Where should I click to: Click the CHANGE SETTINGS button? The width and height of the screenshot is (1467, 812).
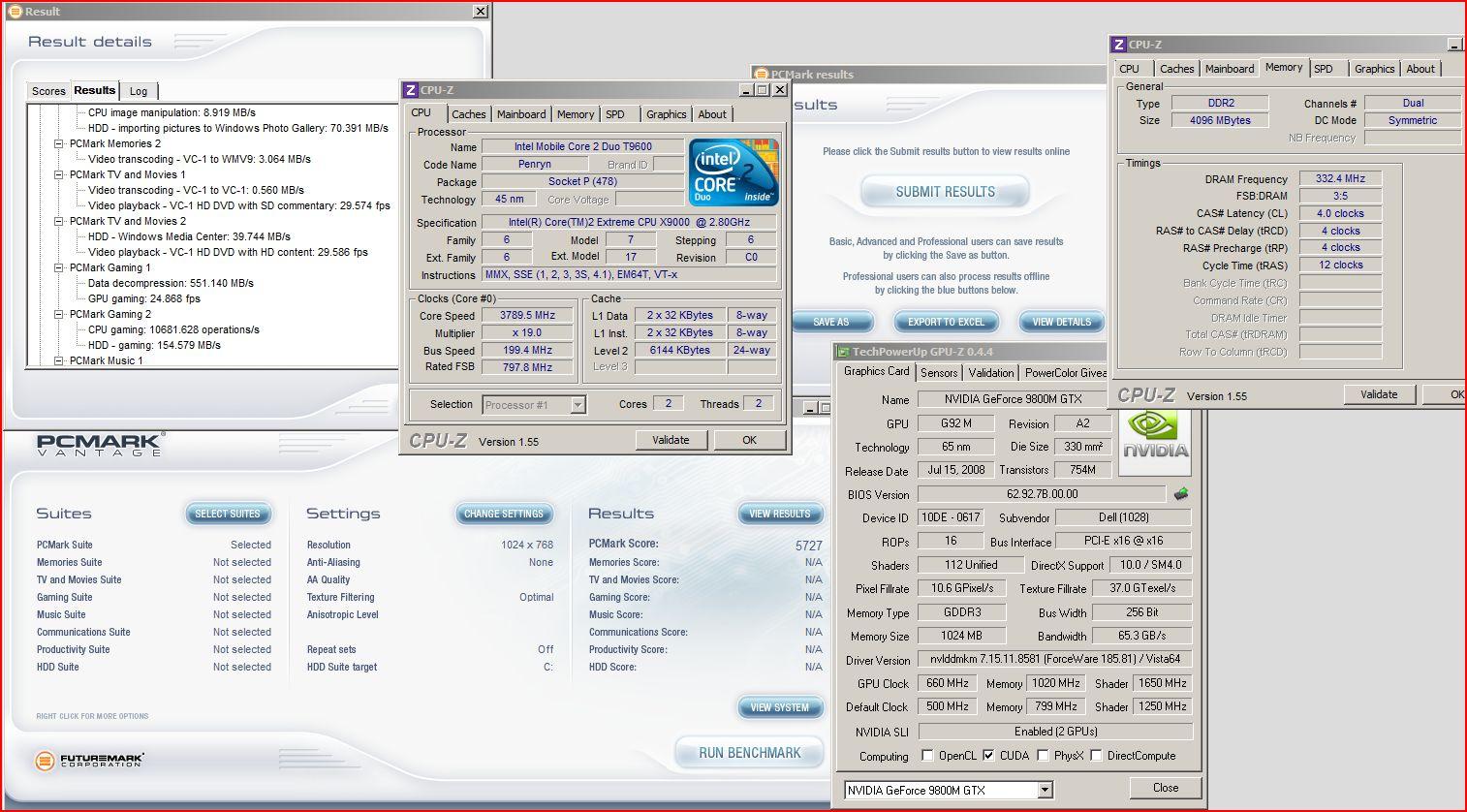504,514
